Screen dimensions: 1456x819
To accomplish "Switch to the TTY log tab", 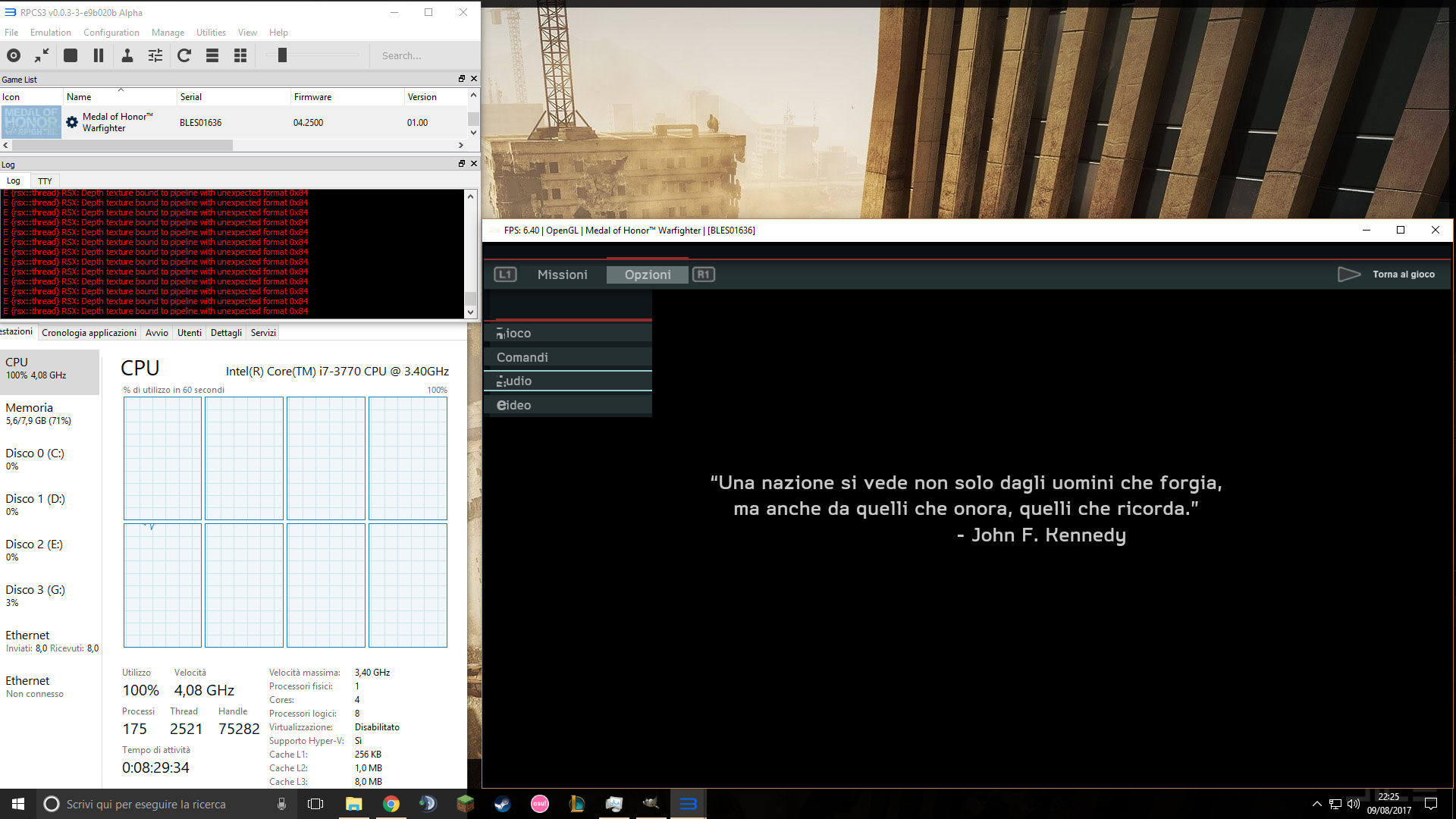I will coord(45,181).
